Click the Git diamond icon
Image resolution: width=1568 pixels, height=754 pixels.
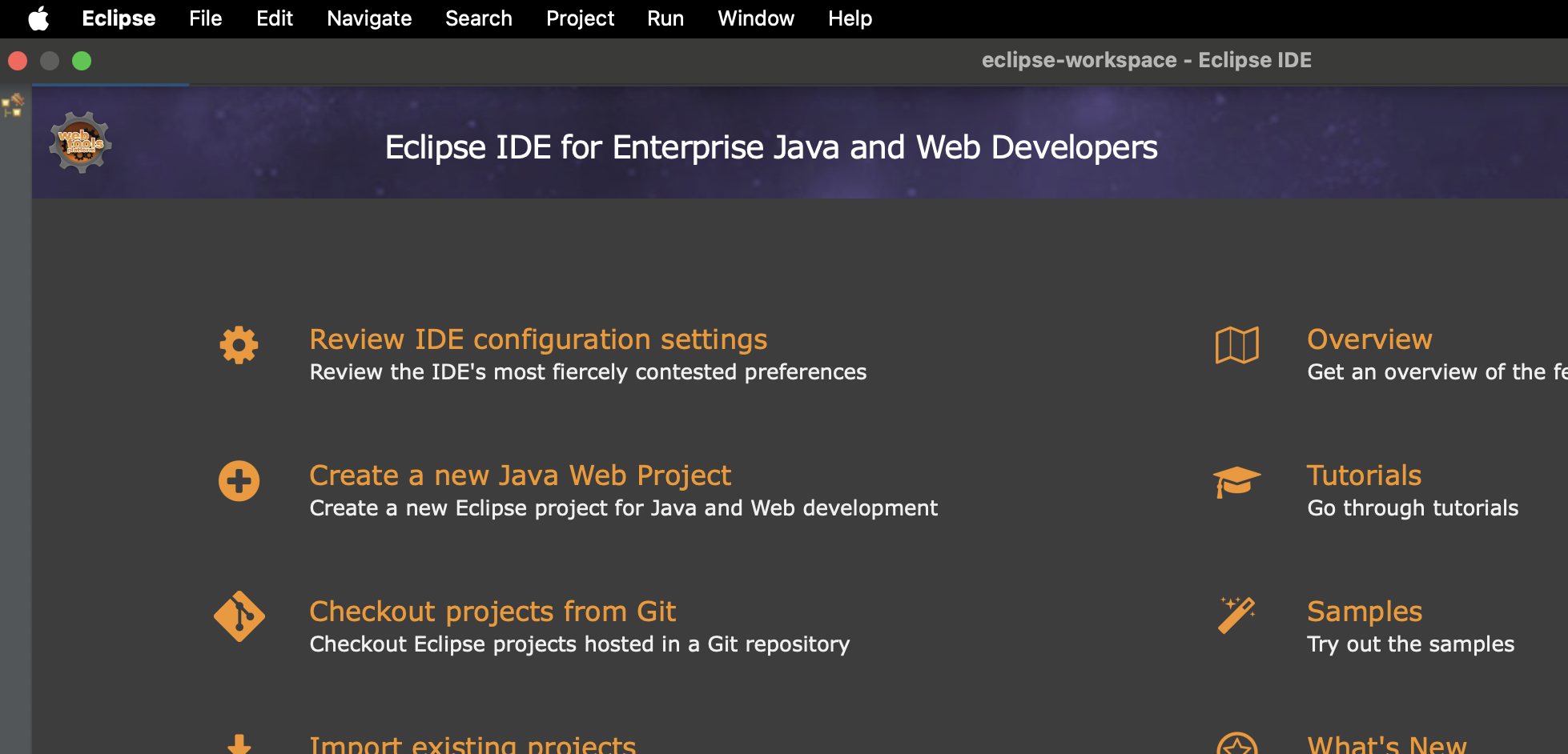pos(239,616)
